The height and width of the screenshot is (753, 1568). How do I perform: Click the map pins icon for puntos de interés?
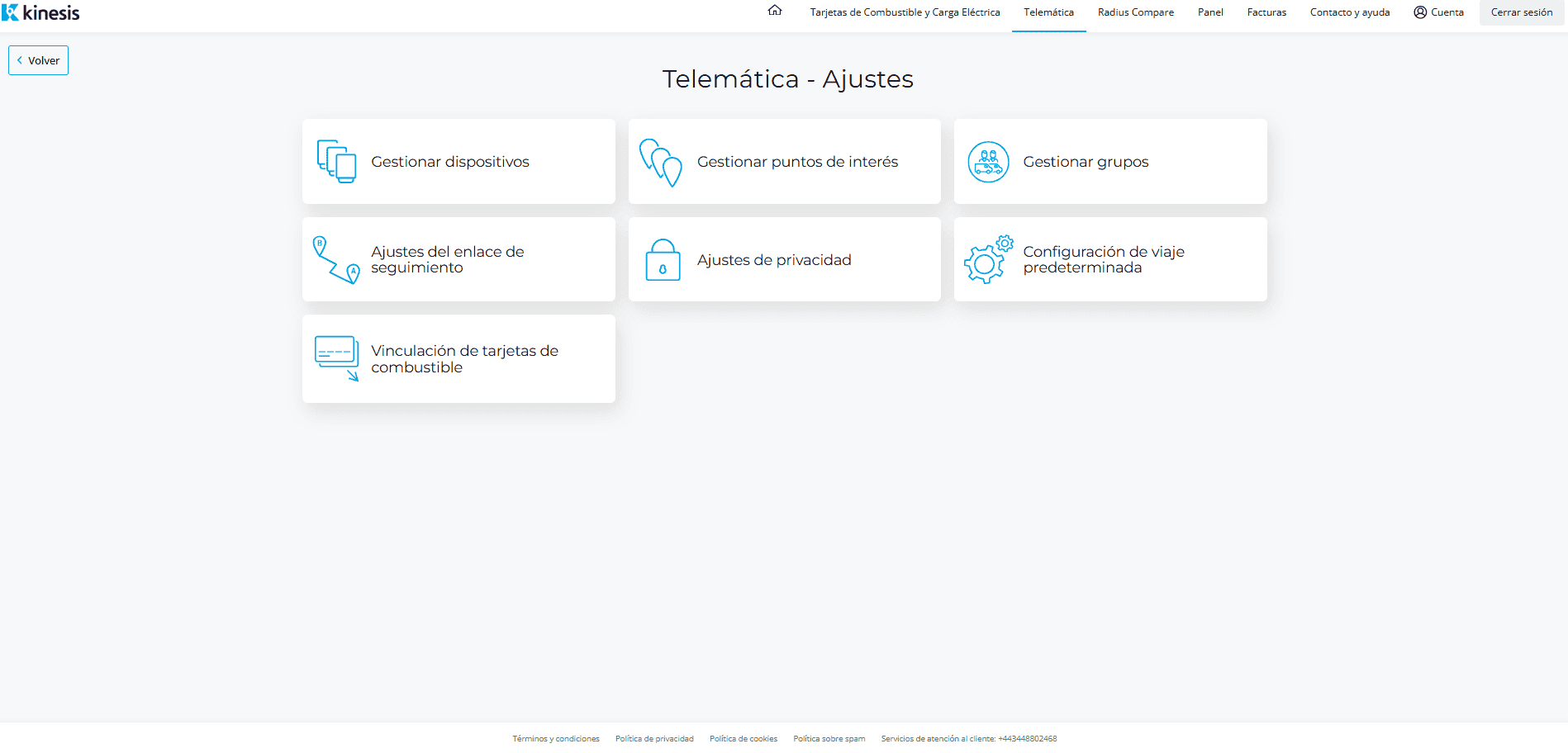pos(661,162)
